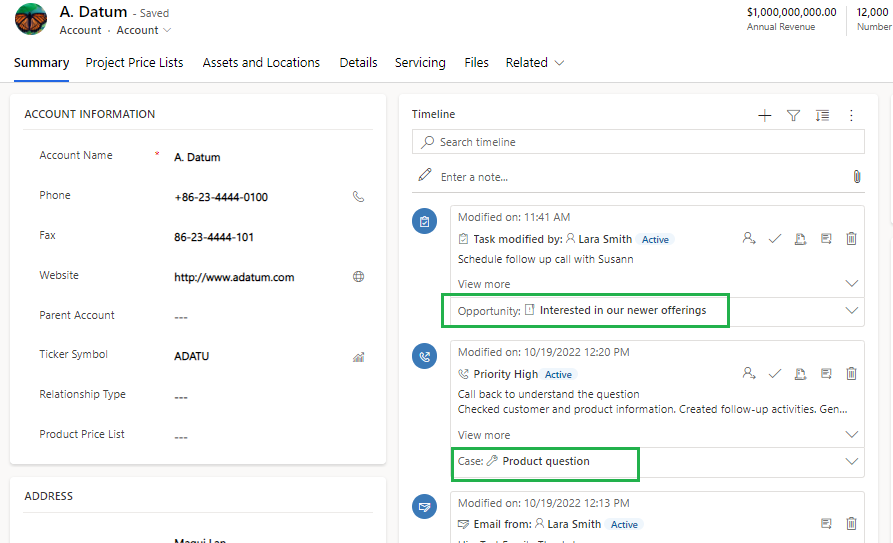
Task: Delete the Email from Lara Smith record
Action: pos(851,524)
